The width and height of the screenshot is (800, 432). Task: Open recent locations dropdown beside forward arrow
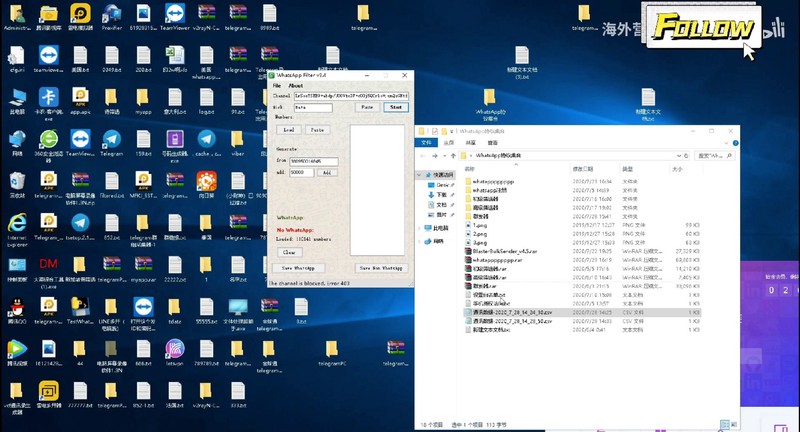tap(444, 156)
